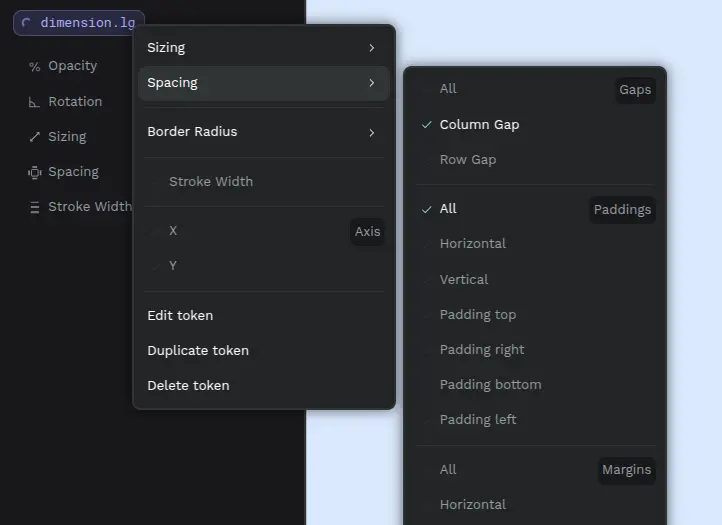Image resolution: width=722 pixels, height=525 pixels.
Task: Select Stroke Width in the context menu
Action: click(x=210, y=182)
